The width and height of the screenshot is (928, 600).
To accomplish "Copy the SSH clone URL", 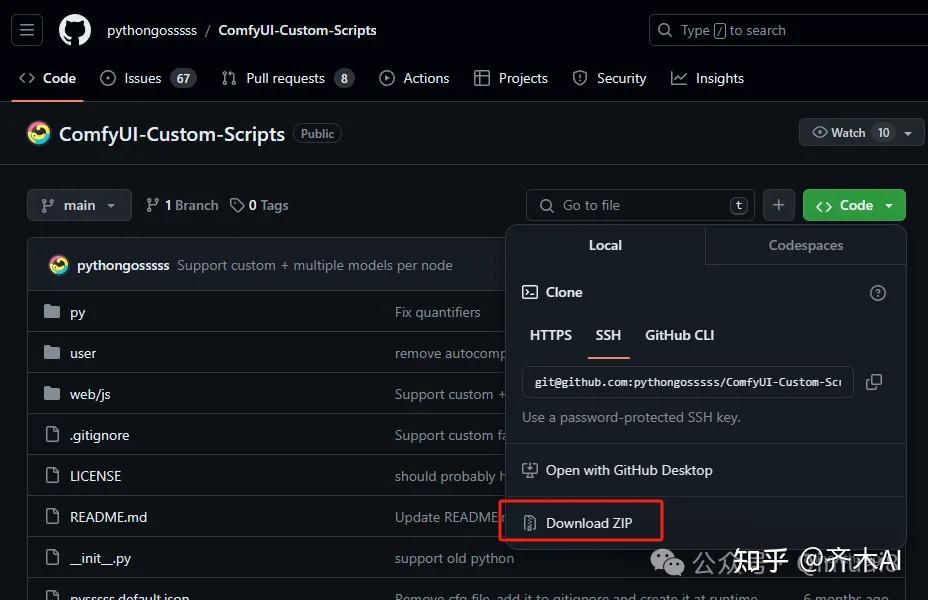I will click(874, 382).
